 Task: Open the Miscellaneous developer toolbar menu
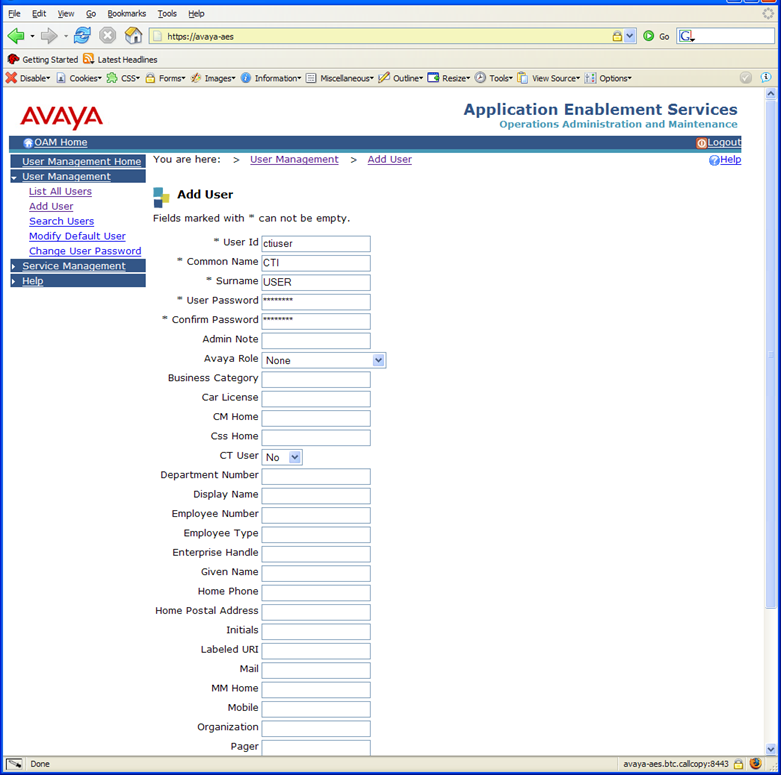340,78
